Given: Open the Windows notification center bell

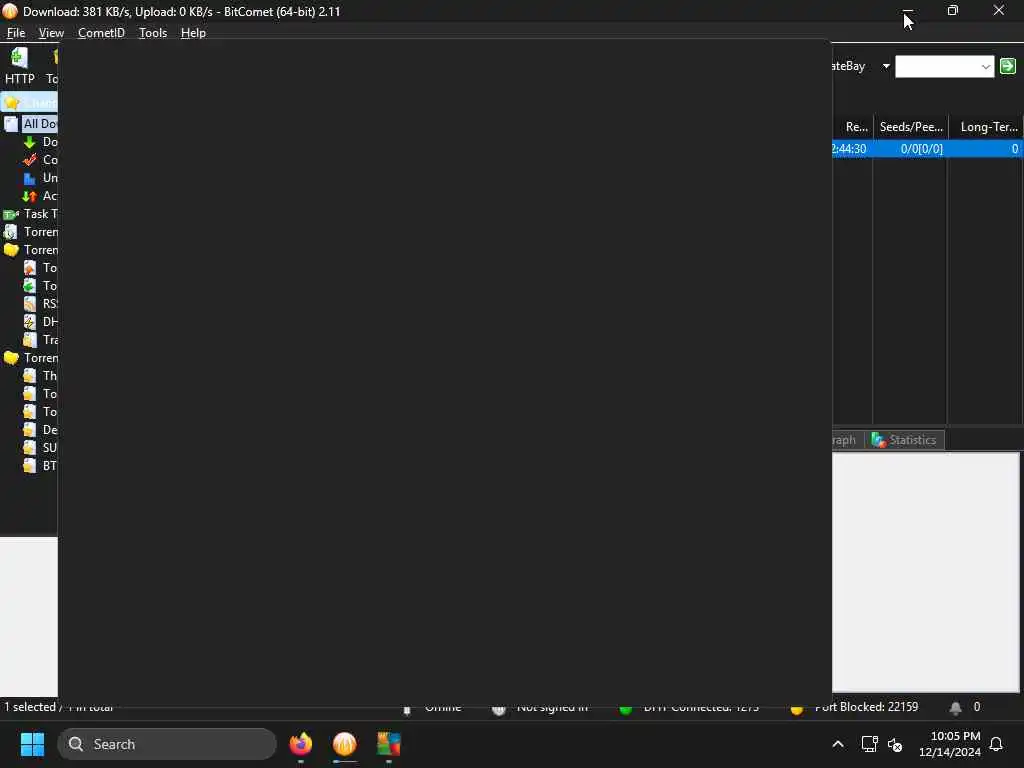Looking at the screenshot, I should pos(997,744).
